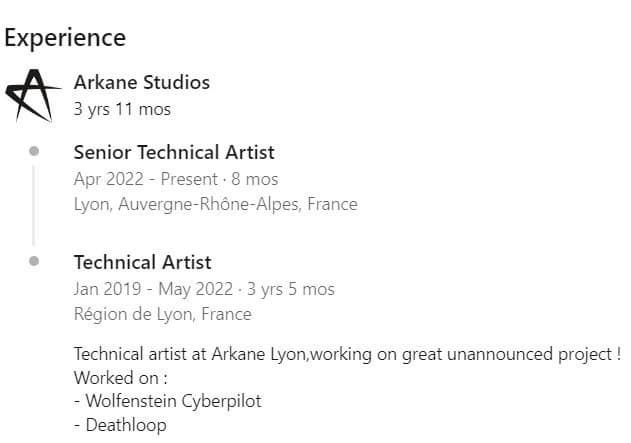Click the Lyon, Auvergne-Rhône-Alpes, France location
631x443 pixels.
click(x=215, y=204)
